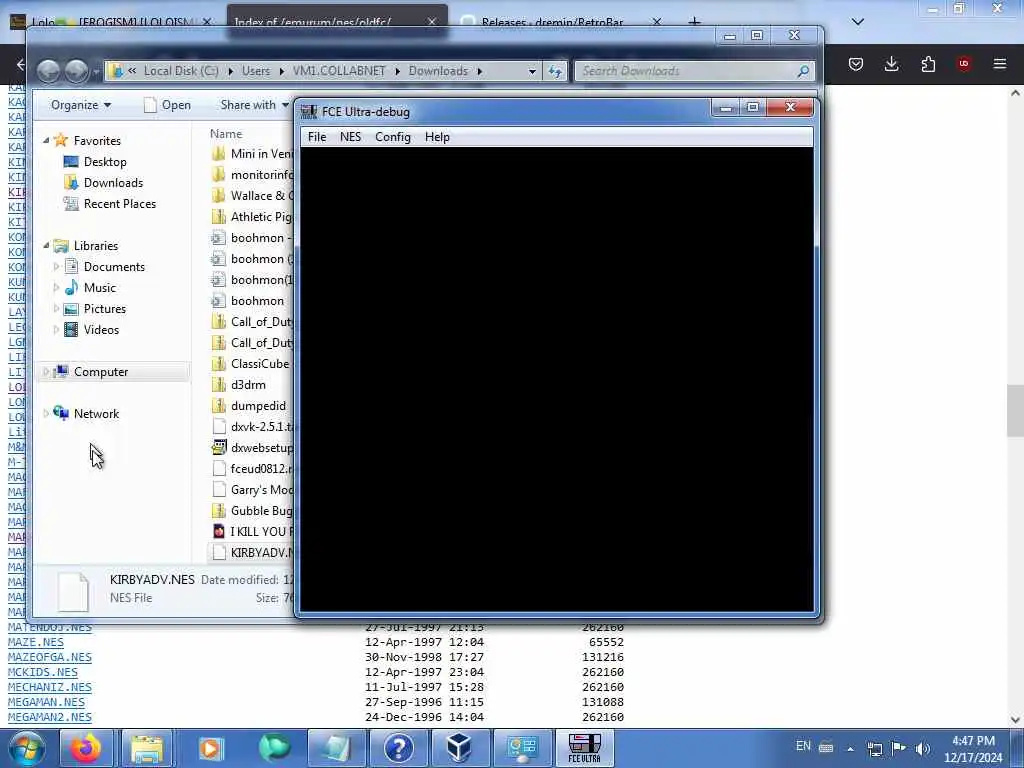Click Firefox icon on the taskbar
Screen dimensions: 1024x768
(86, 748)
